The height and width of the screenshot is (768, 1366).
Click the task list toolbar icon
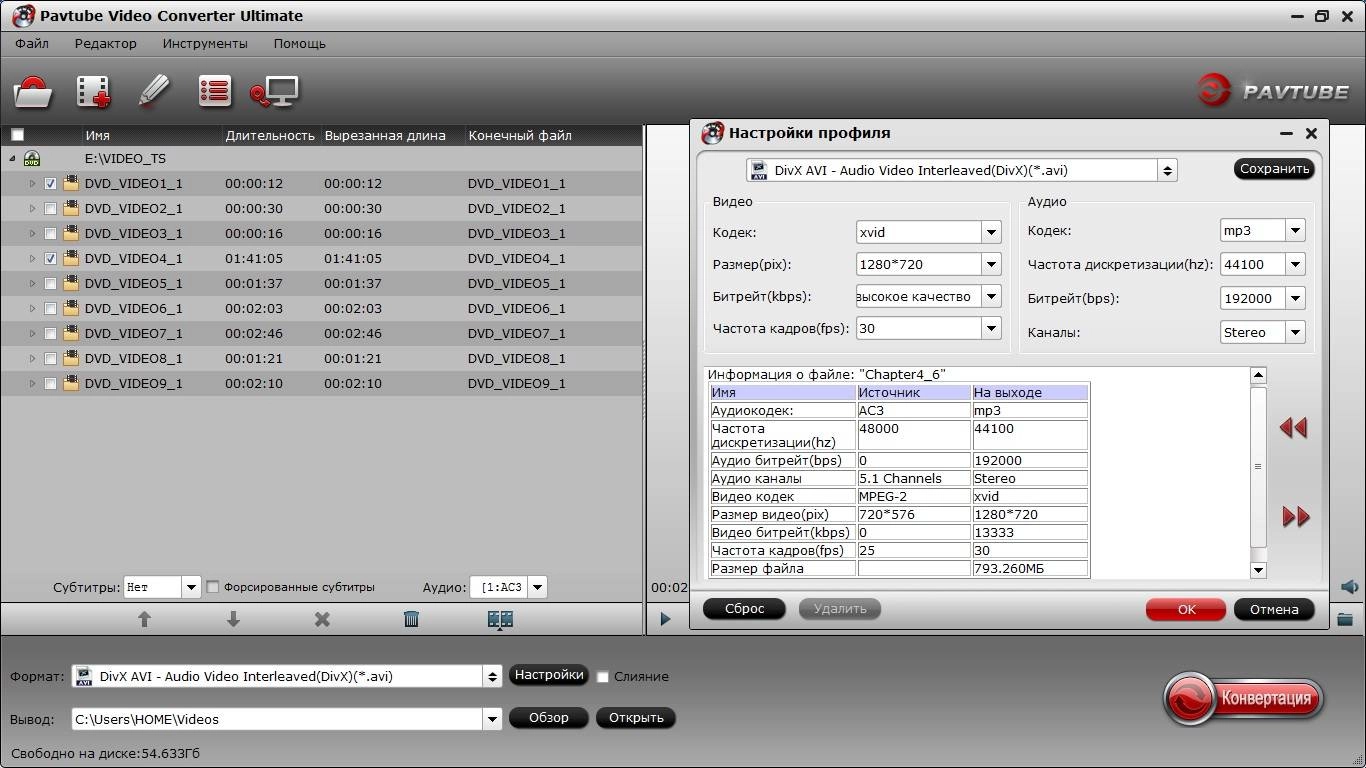coord(214,91)
